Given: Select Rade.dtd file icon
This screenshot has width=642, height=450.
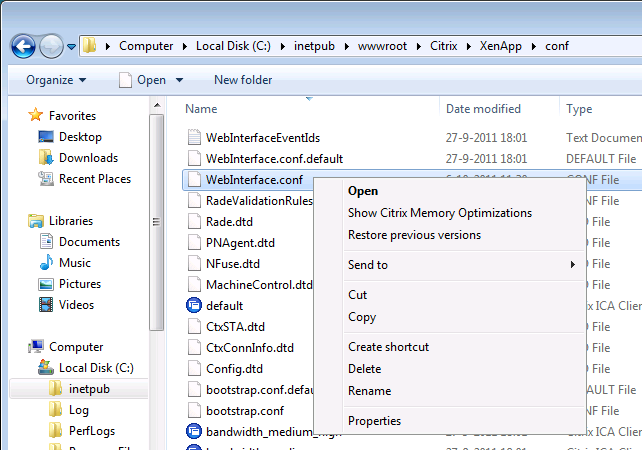Looking at the screenshot, I should pyautogui.click(x=194, y=222).
